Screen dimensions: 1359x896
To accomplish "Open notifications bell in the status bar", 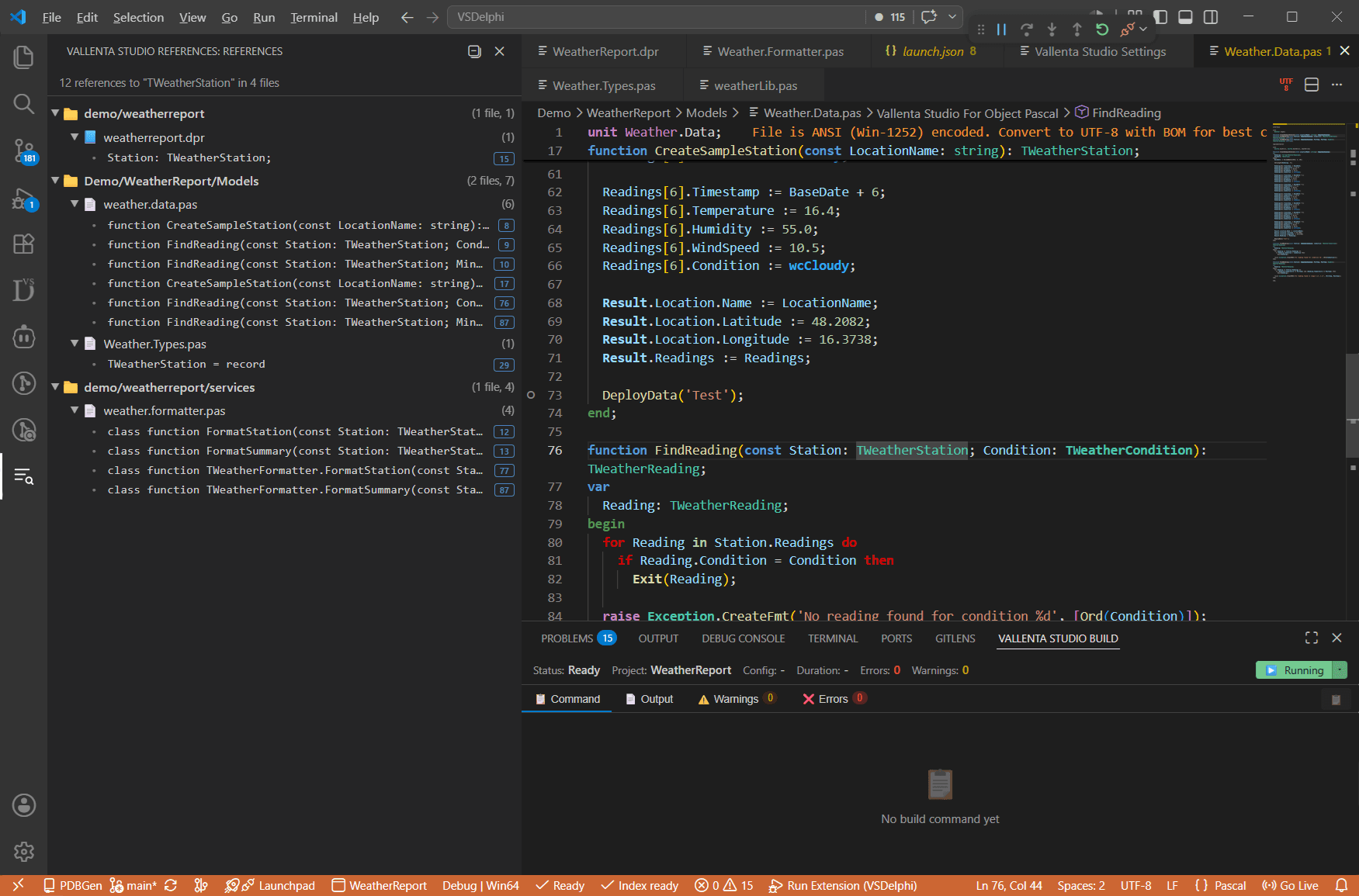I will click(1341, 885).
